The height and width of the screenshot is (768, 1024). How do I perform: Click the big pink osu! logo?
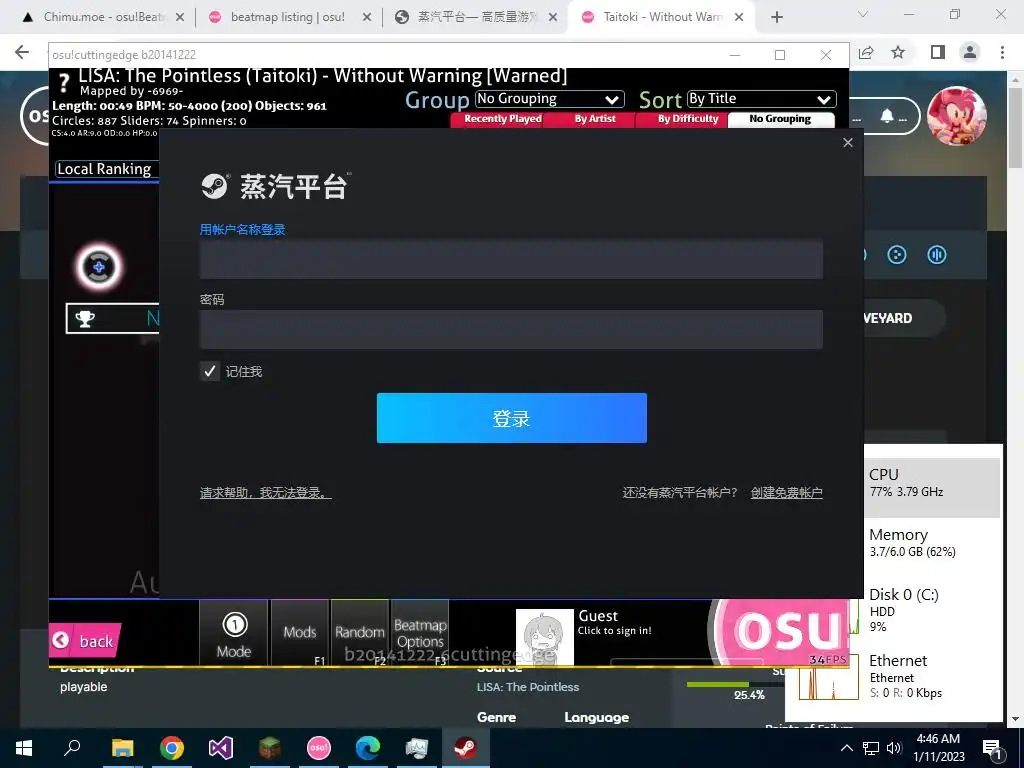coord(780,632)
